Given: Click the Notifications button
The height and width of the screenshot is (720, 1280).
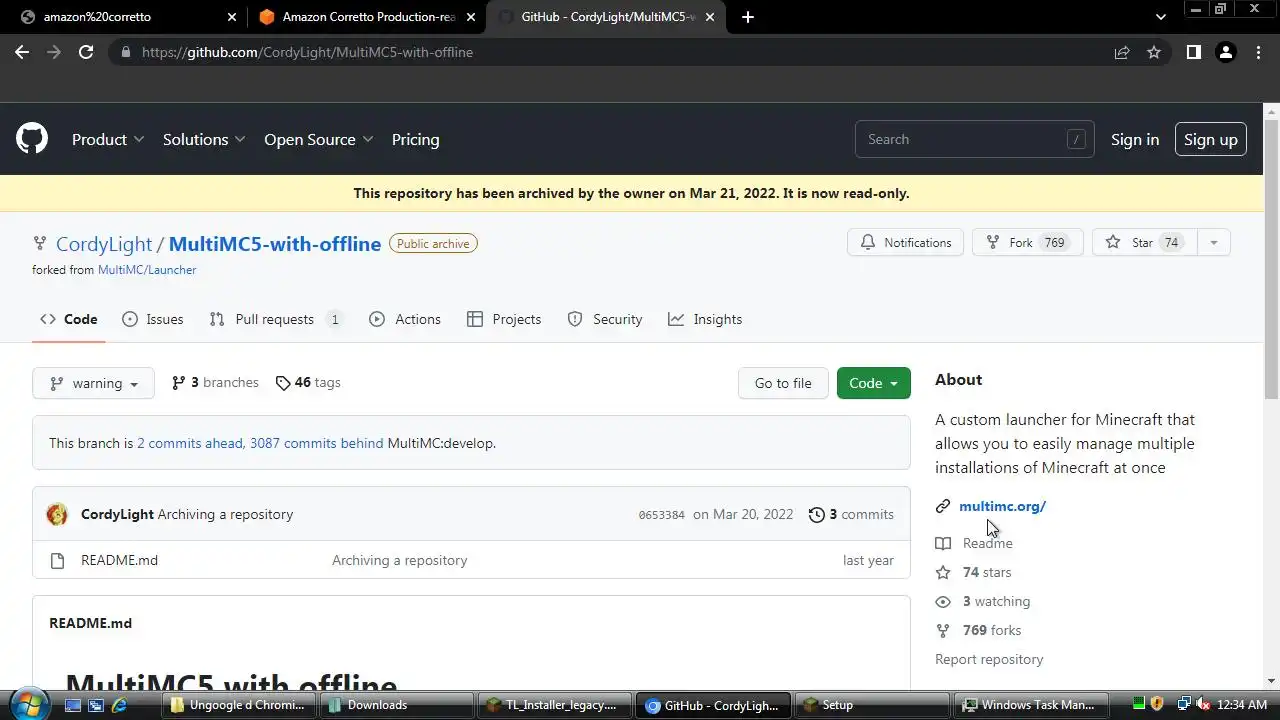Looking at the screenshot, I should pyautogui.click(x=906, y=242).
